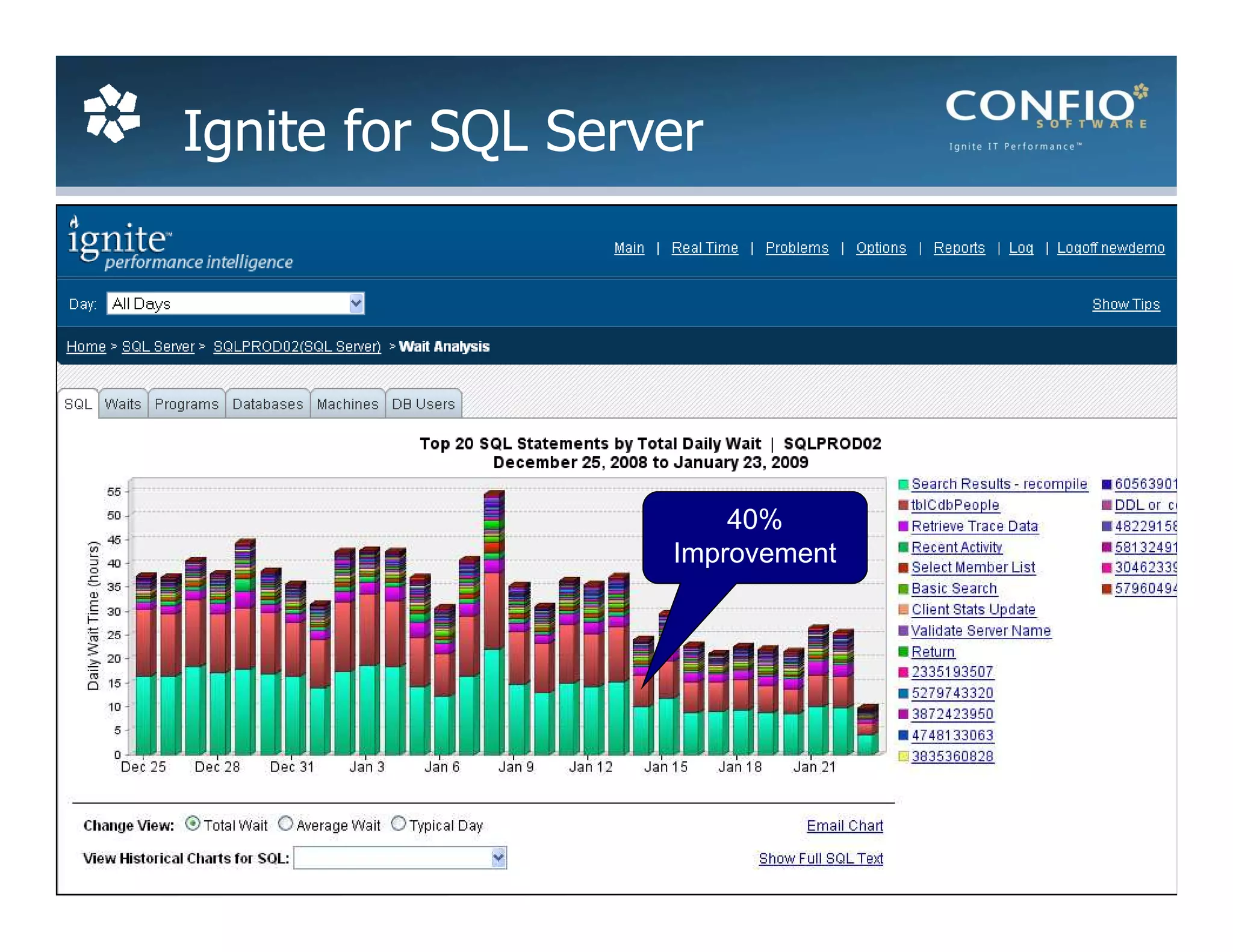Click the Show Tips link
Viewport: 1233px width, 952px height.
(x=1126, y=304)
